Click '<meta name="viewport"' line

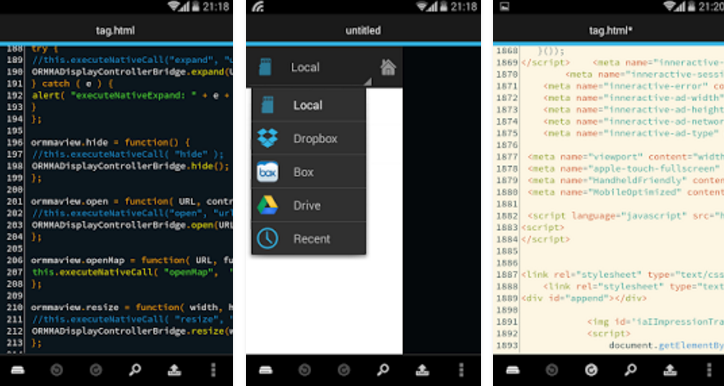click(x=626, y=157)
